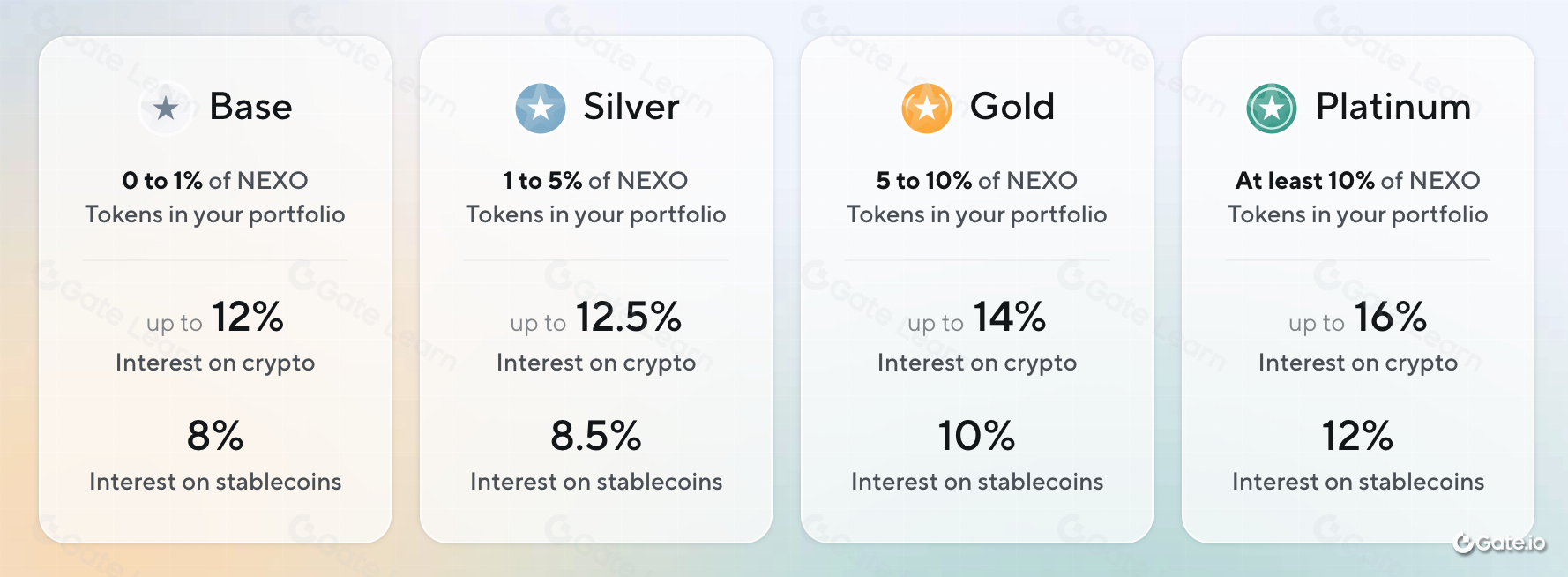This screenshot has height=577, width=1568.
Task: Select the Silver tier heading
Action: pyautogui.click(x=631, y=107)
